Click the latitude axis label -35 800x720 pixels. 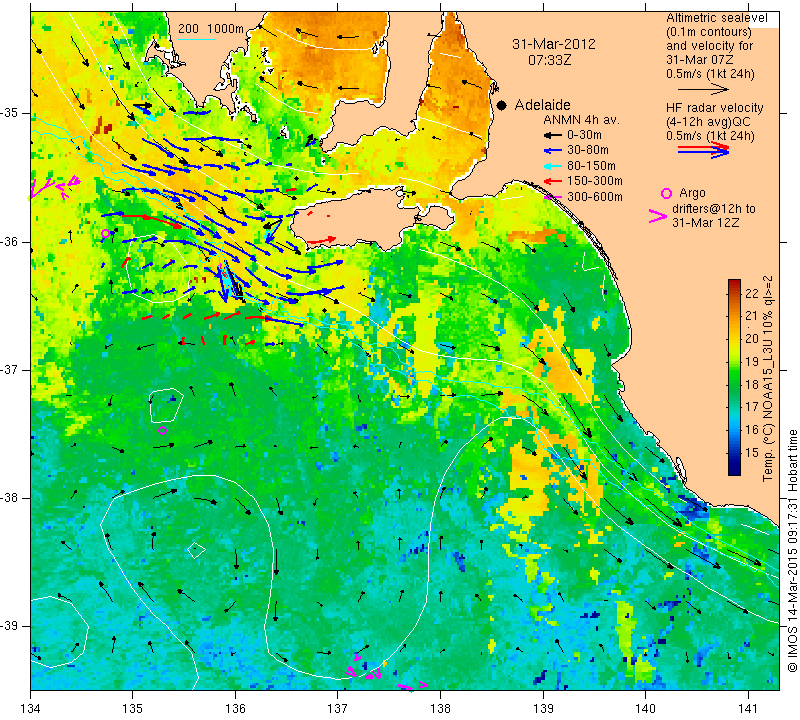[10, 113]
